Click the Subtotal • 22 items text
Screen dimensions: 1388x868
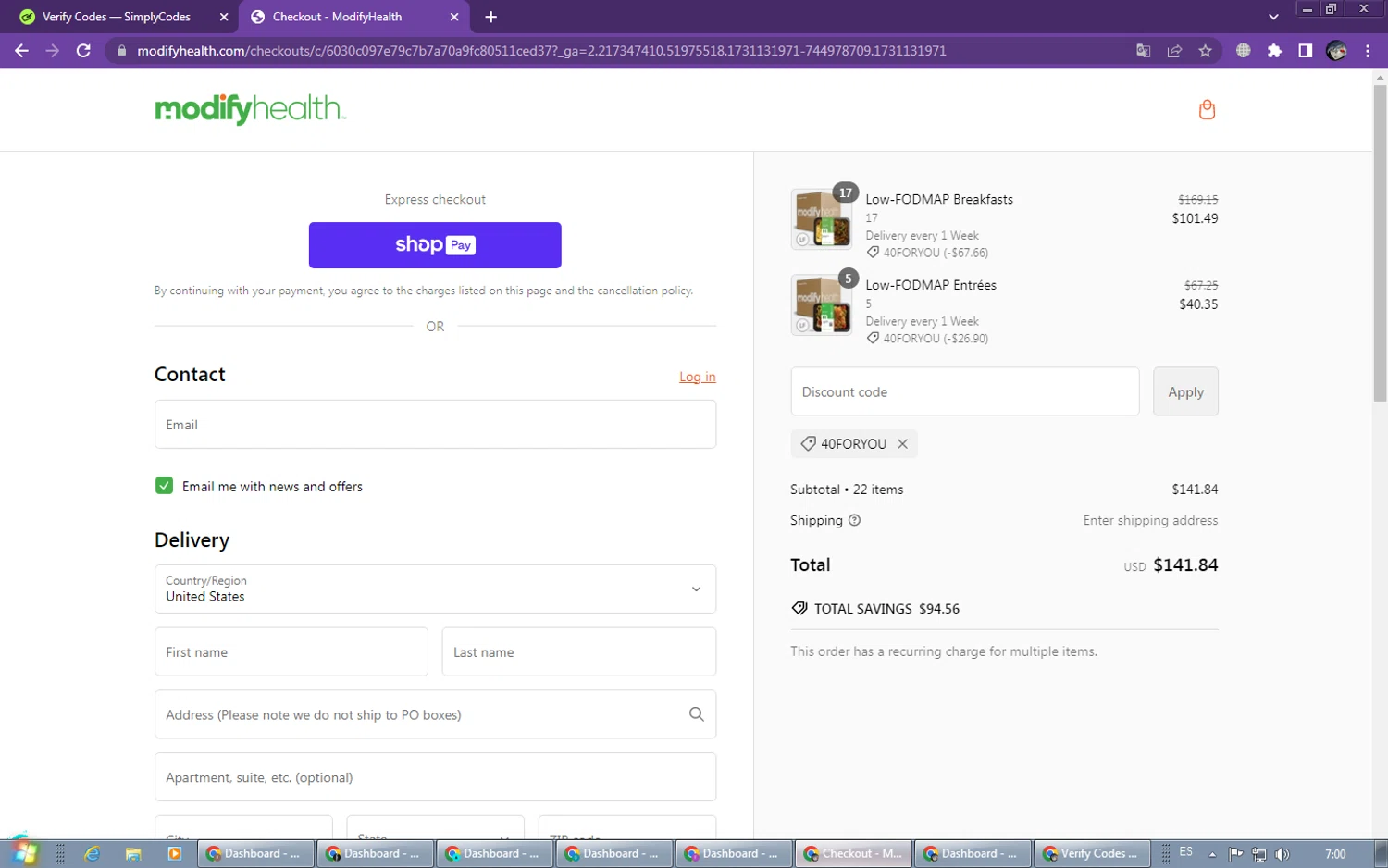click(847, 490)
